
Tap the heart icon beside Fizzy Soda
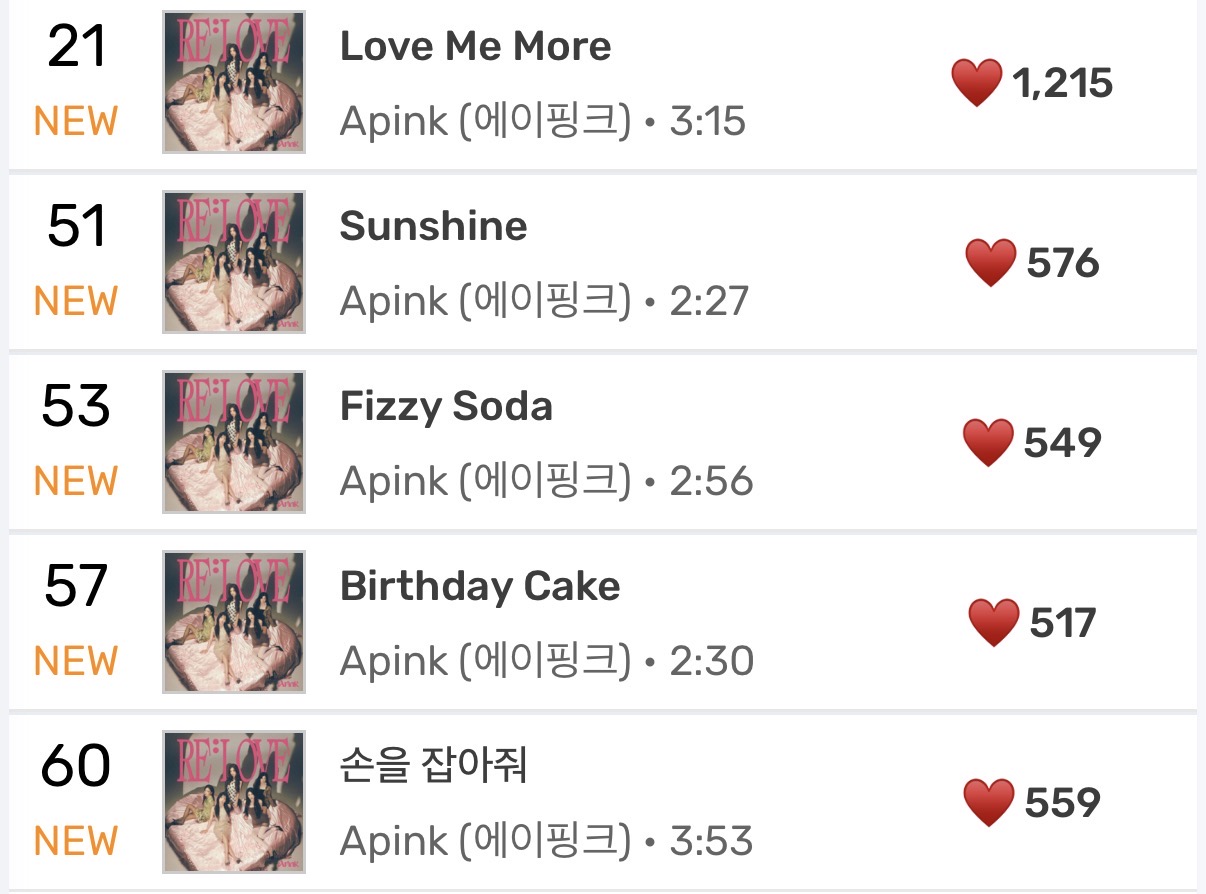(x=987, y=443)
